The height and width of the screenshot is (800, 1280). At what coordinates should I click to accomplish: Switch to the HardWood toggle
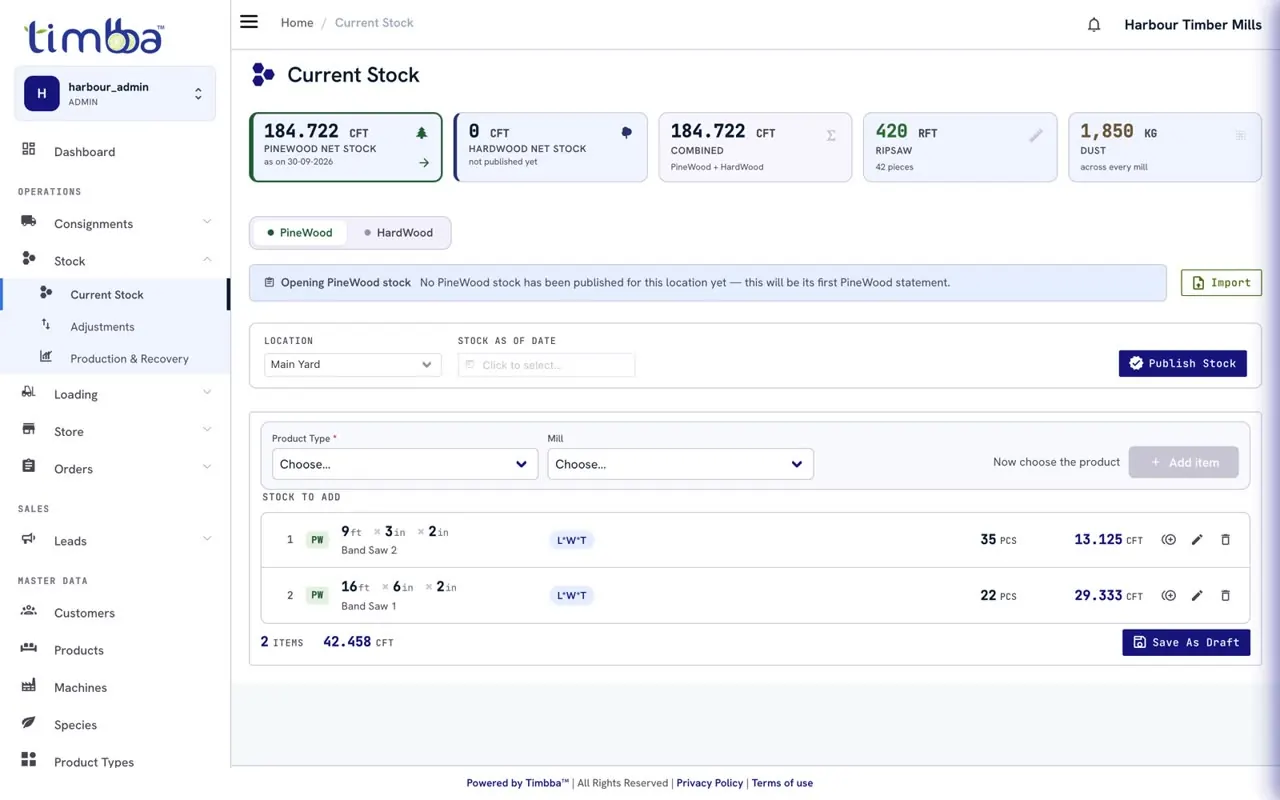[x=398, y=233]
